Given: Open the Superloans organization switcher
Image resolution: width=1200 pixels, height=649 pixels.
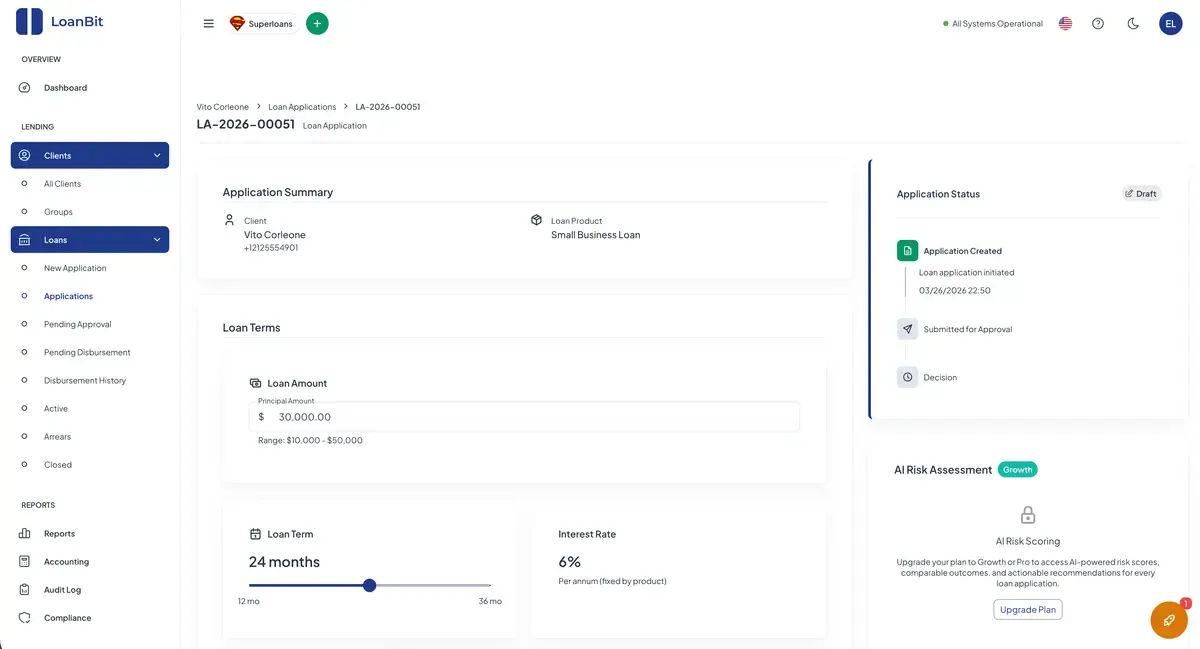Looking at the screenshot, I should pyautogui.click(x=262, y=23).
